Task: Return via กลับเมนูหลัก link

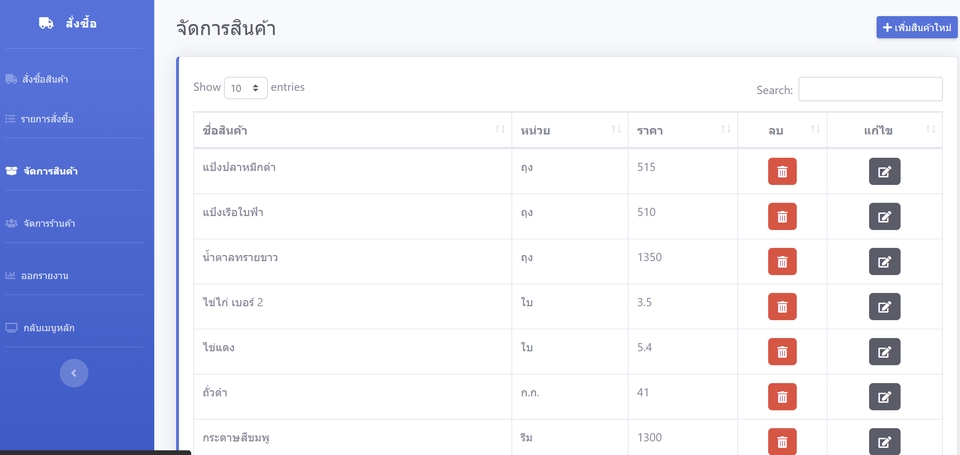Action: click(48, 328)
